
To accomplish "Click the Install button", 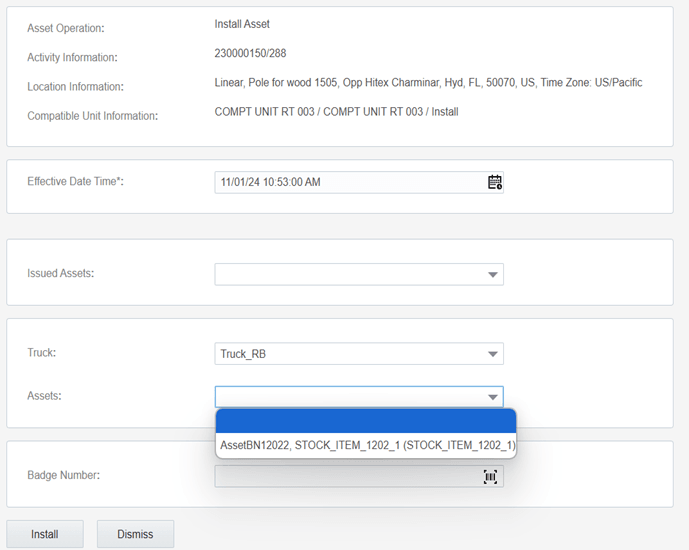I will pos(45,534).
